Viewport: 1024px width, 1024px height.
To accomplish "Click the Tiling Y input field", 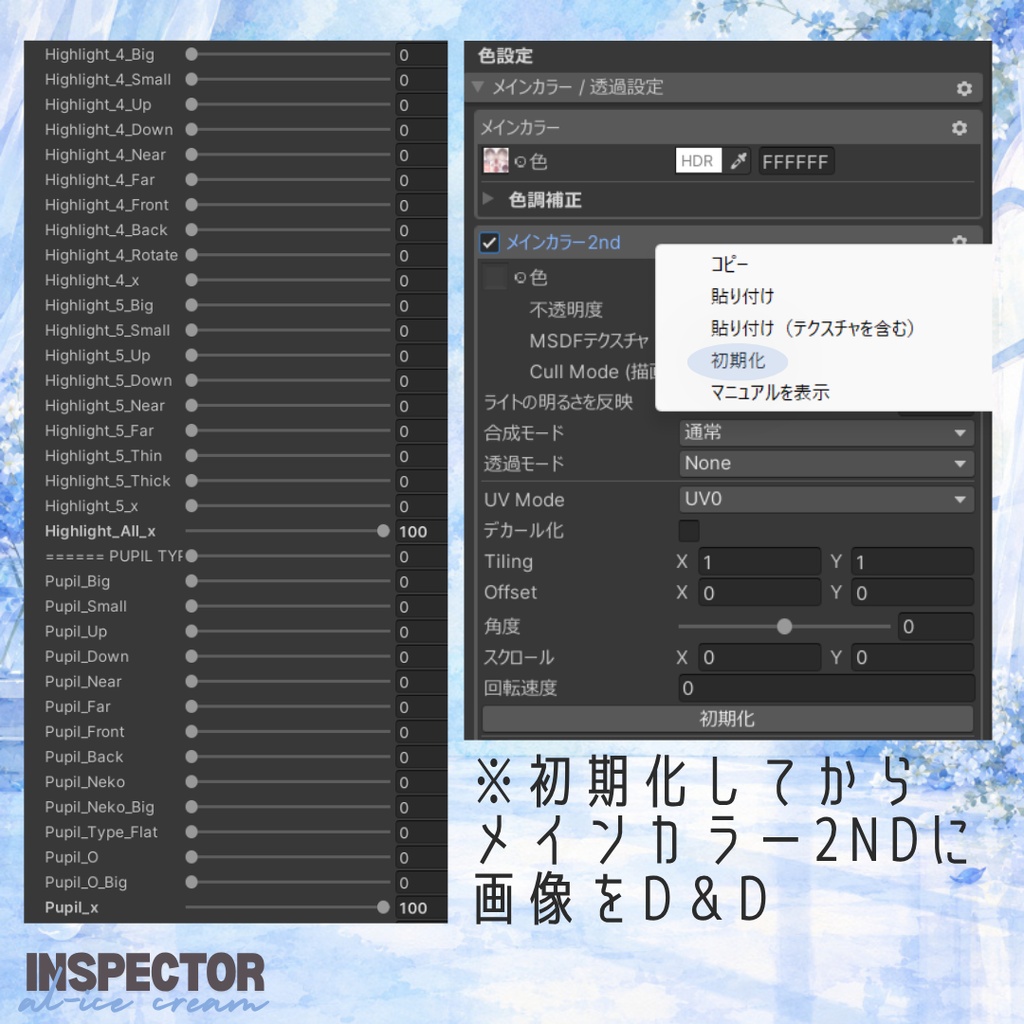I will pos(912,562).
